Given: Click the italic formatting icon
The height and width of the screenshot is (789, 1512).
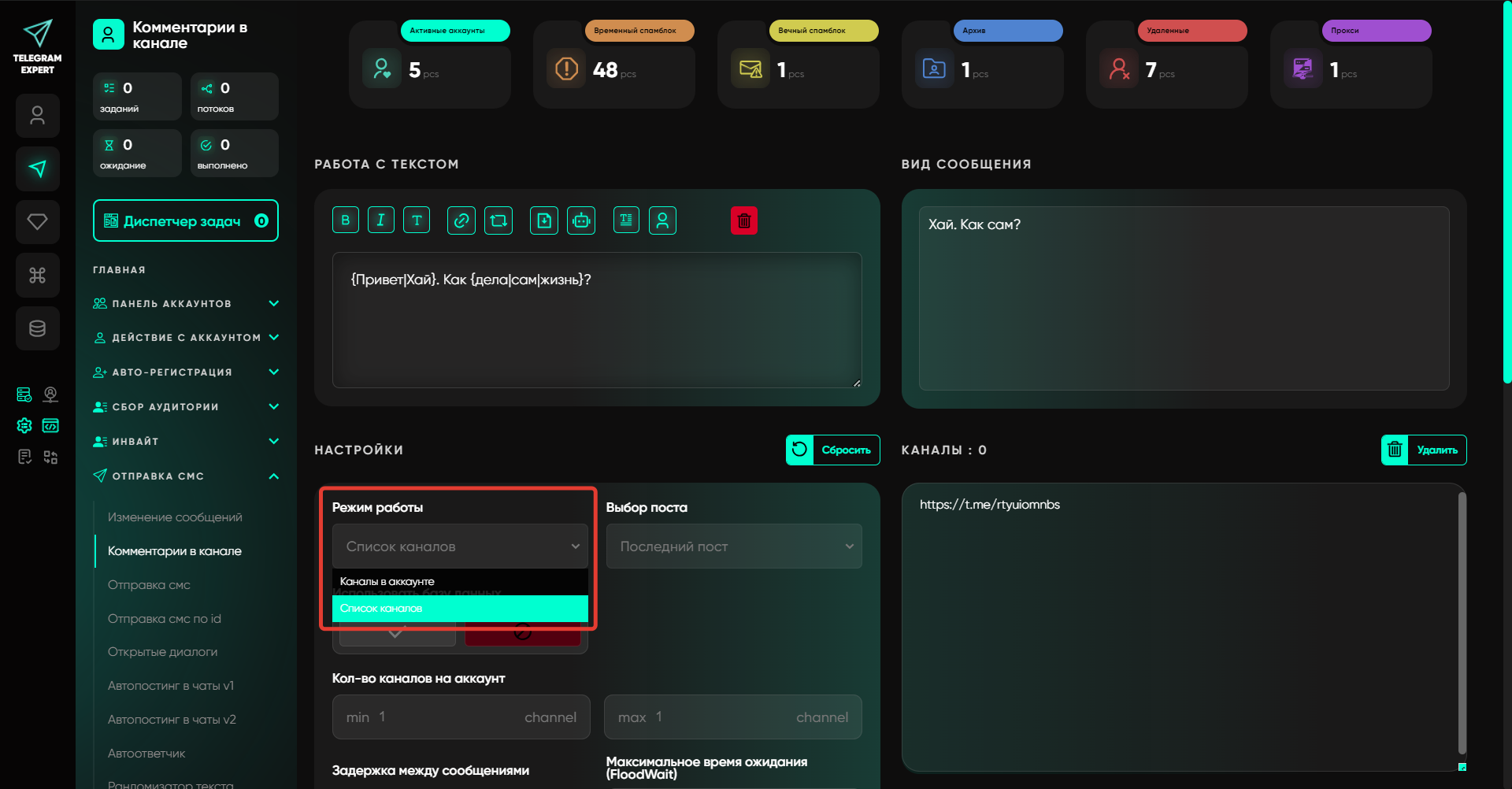Looking at the screenshot, I should click(x=380, y=220).
